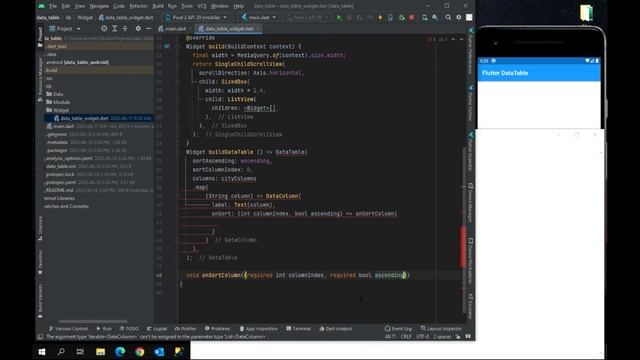This screenshot has width=640, height=360.
Task: Click the Flutter hot reload lightning icon
Action: 380,18
